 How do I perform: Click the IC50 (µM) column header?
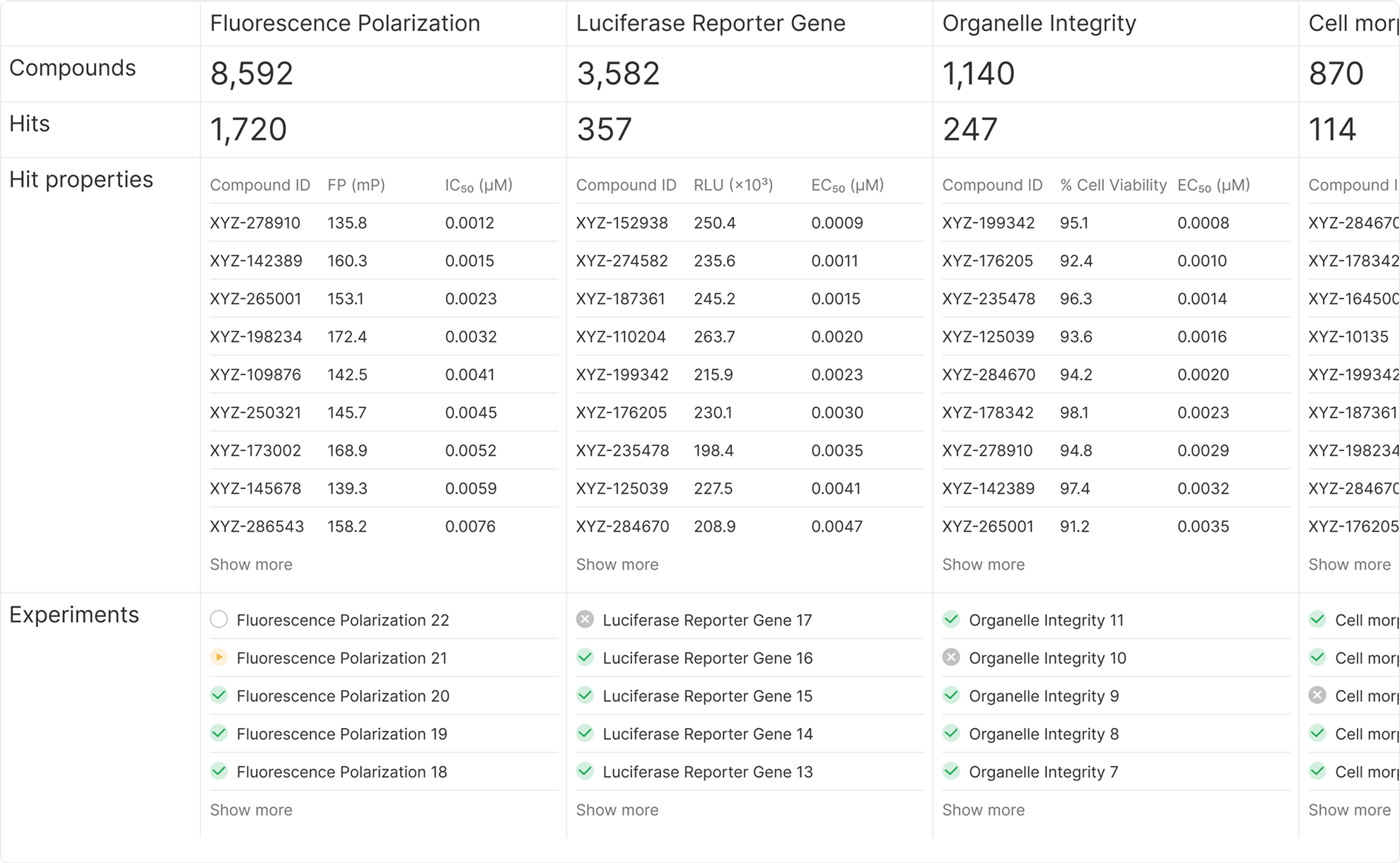479,185
